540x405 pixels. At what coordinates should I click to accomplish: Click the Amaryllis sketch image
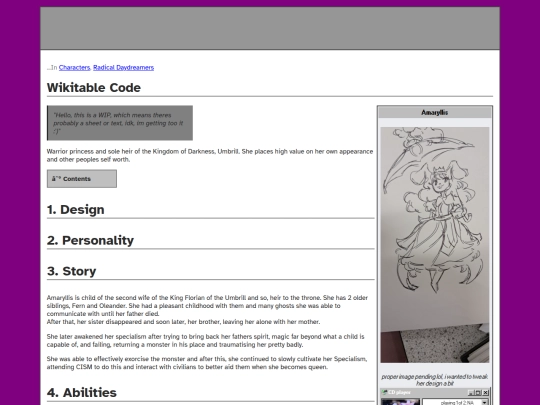[435, 245]
